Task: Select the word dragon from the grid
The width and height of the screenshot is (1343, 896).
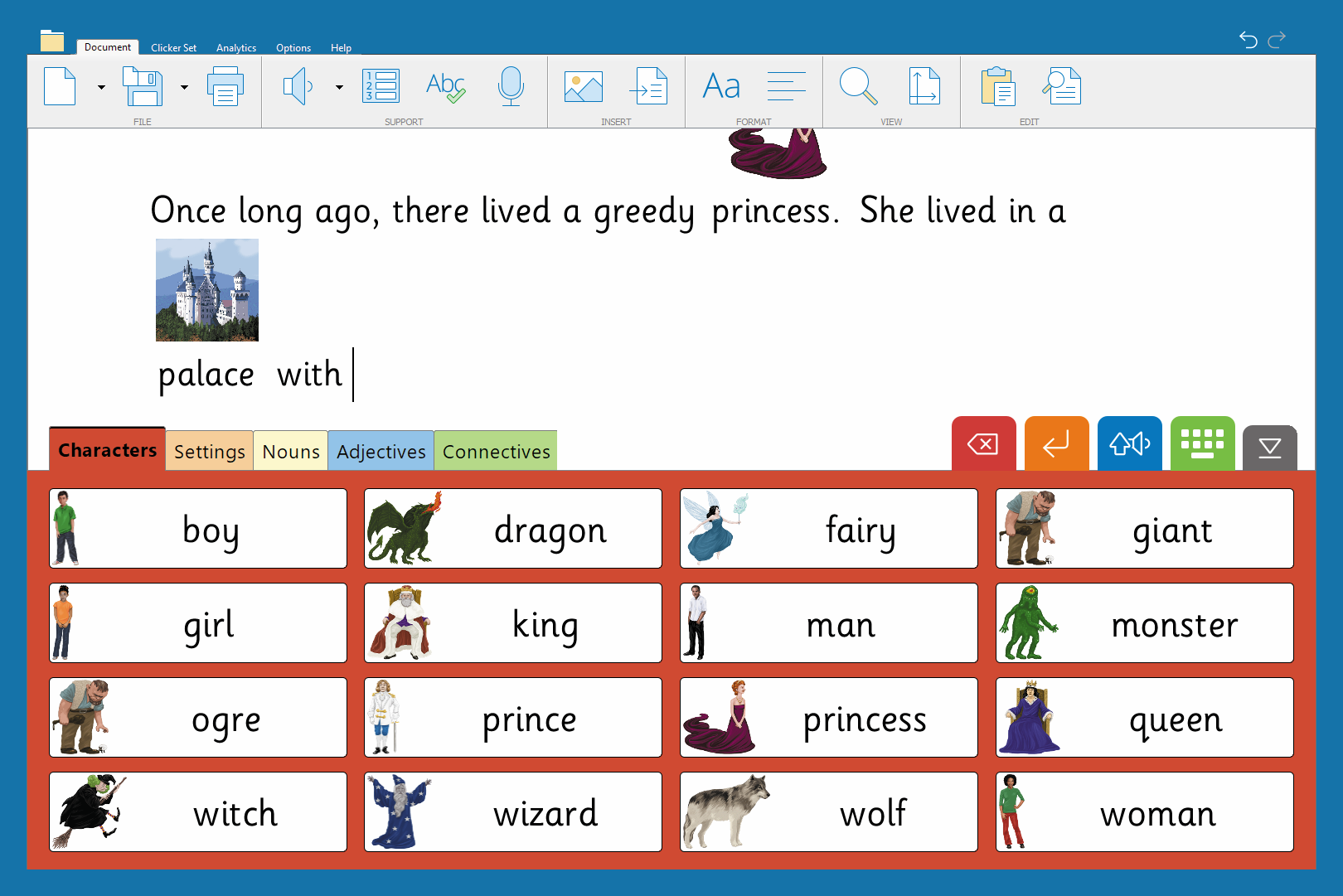Action: coord(512,529)
